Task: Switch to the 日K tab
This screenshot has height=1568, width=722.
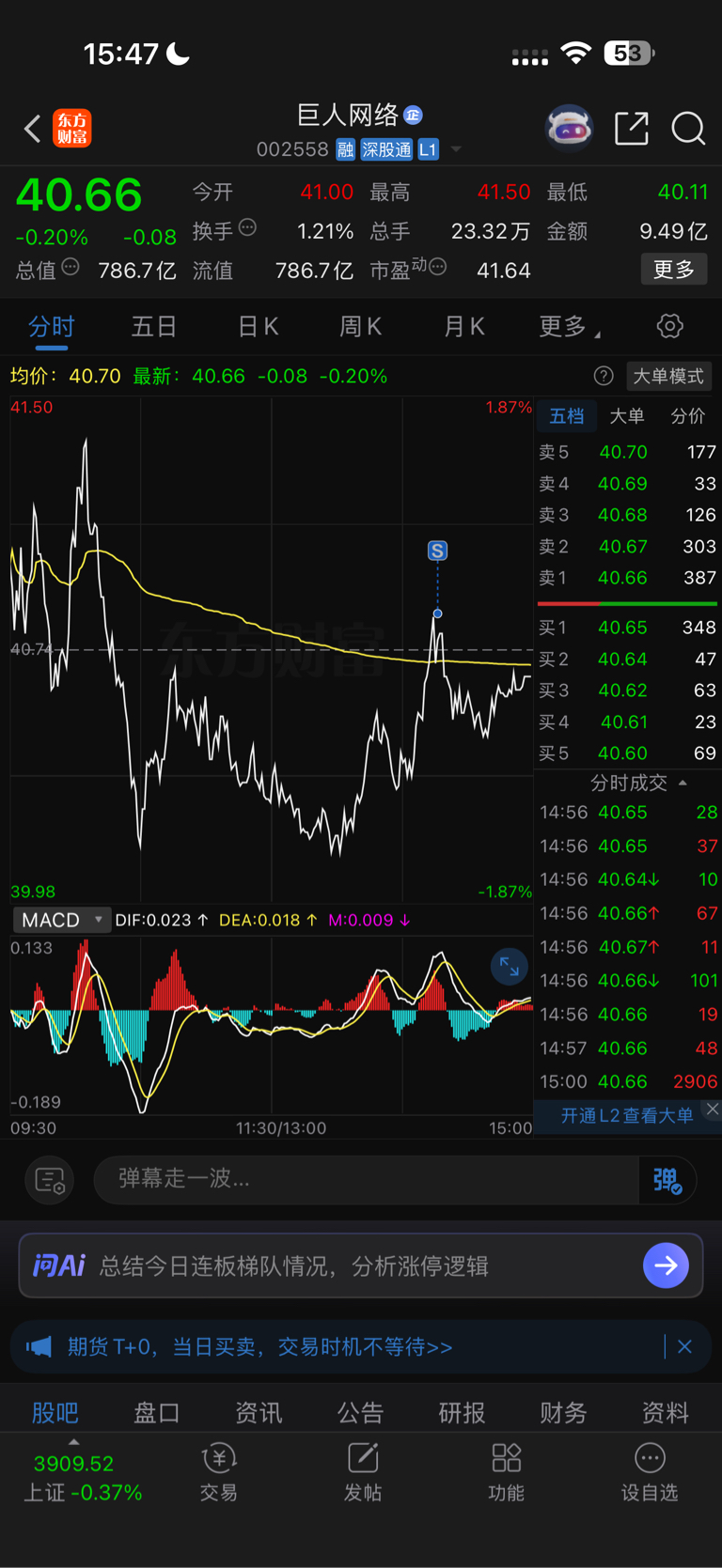Action: pos(258,326)
